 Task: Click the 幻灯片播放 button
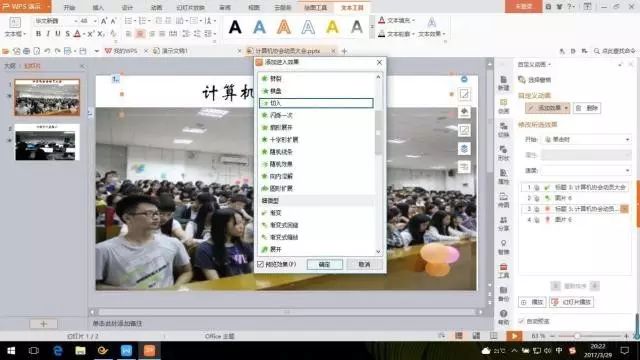tap(571, 302)
